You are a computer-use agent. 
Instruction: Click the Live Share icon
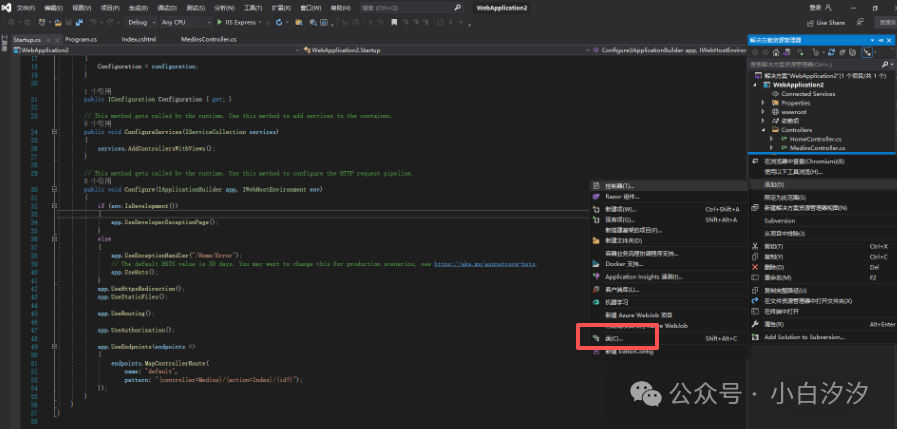[809, 22]
